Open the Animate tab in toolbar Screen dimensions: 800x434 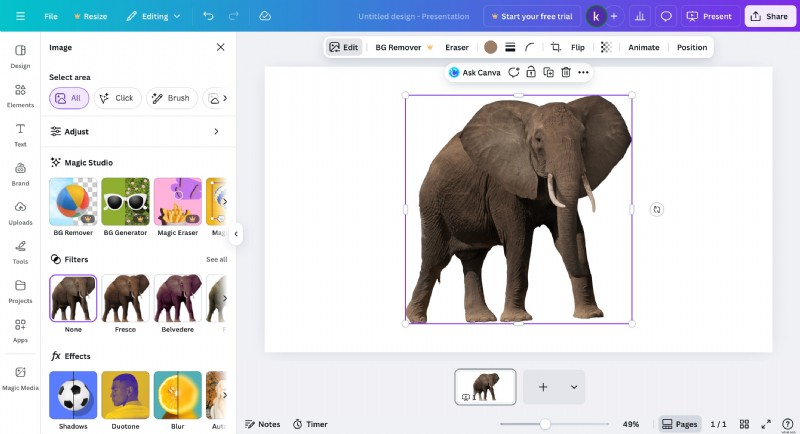coord(643,47)
